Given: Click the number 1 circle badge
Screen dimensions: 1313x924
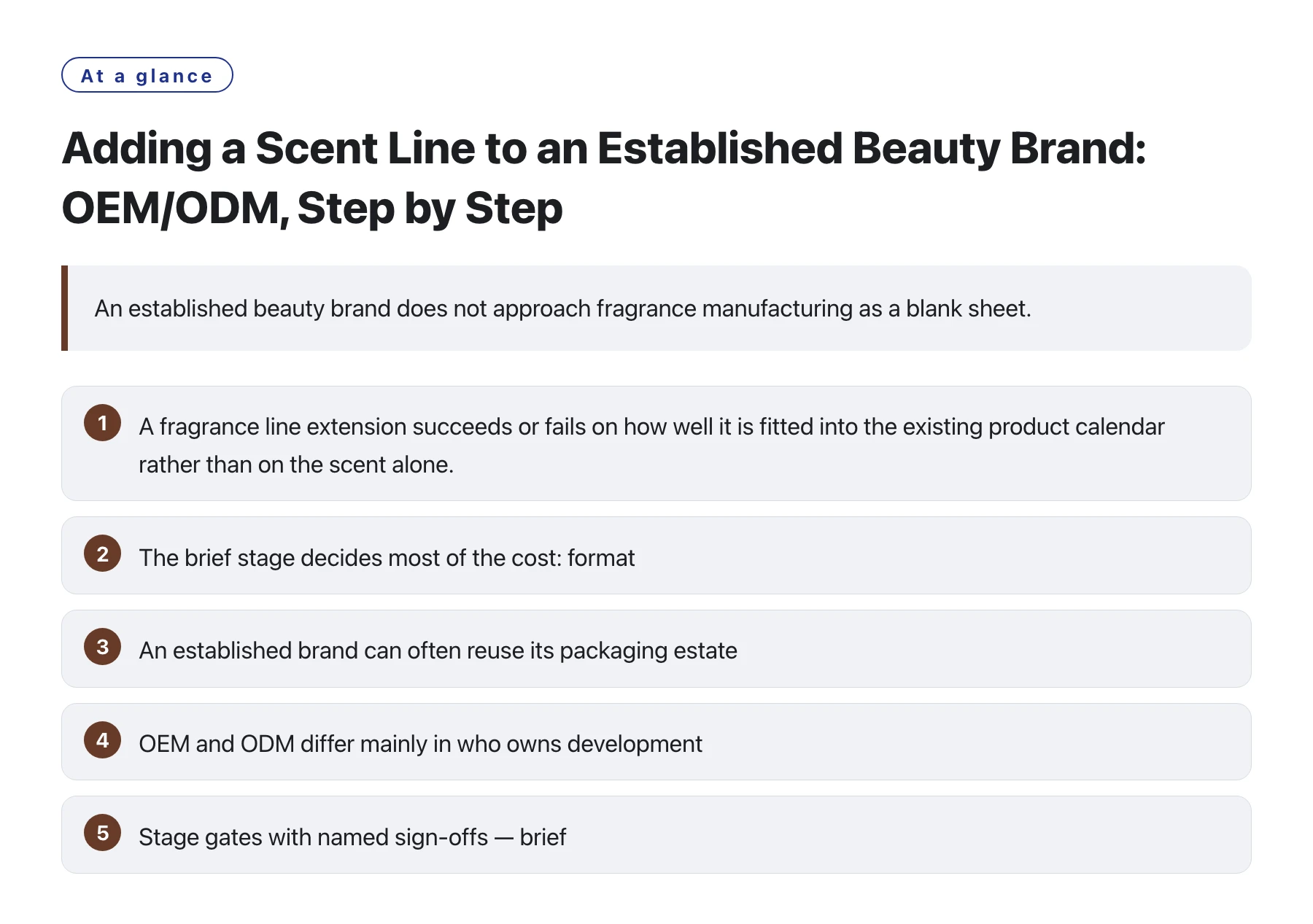Looking at the screenshot, I should (102, 423).
